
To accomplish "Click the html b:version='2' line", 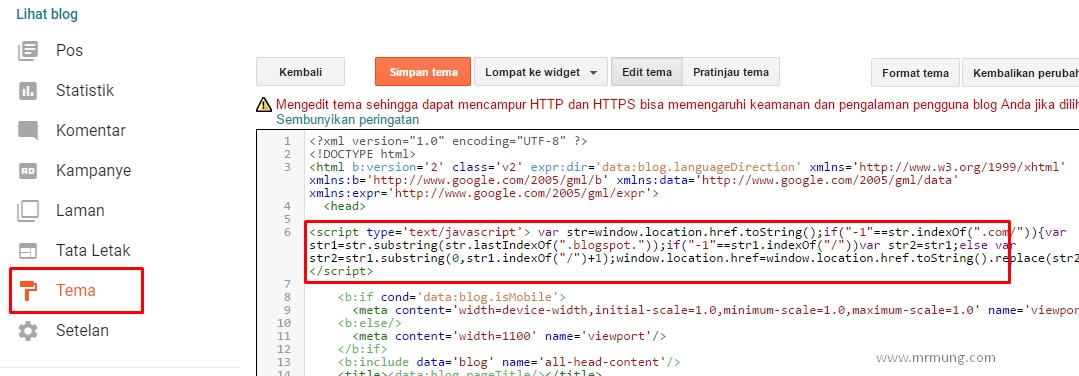I will (687, 167).
